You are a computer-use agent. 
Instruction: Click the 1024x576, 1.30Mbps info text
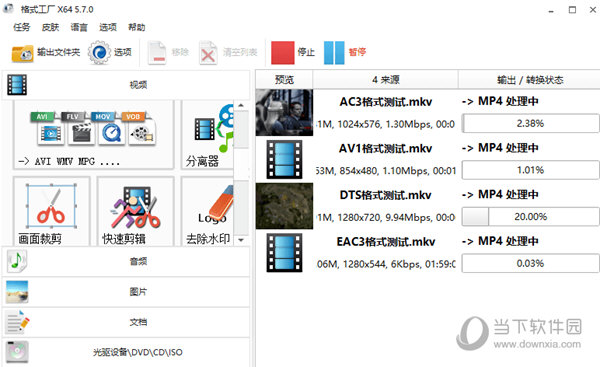pos(384,124)
